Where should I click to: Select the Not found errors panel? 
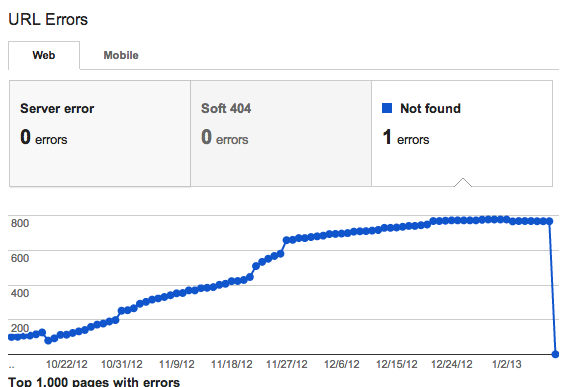click(x=462, y=133)
